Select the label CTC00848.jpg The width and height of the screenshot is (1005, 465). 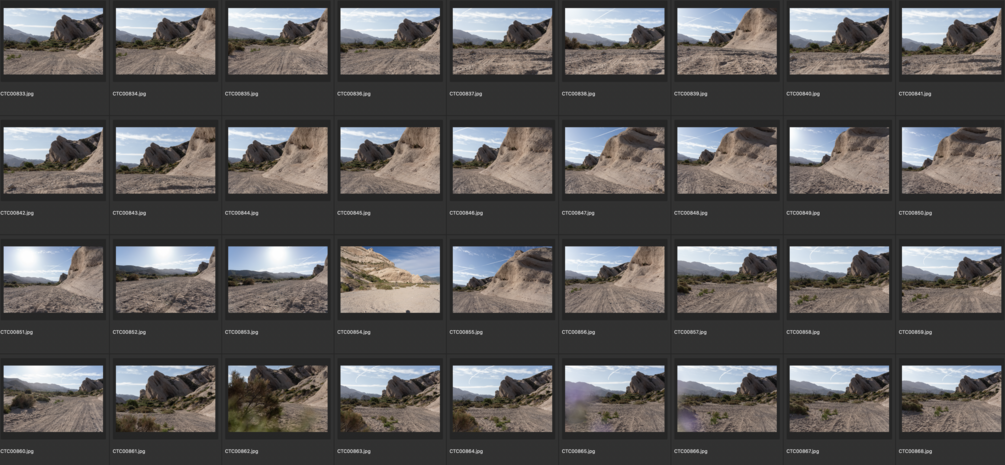point(691,213)
